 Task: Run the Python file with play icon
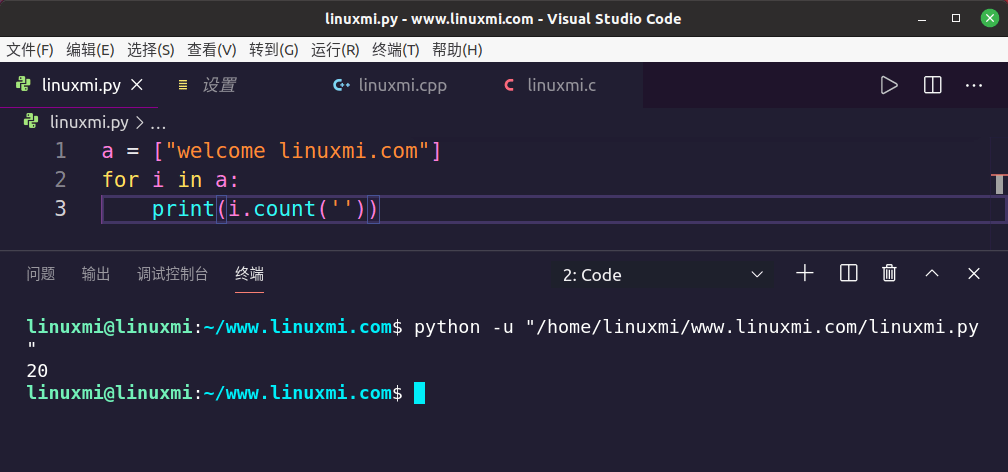click(x=889, y=85)
